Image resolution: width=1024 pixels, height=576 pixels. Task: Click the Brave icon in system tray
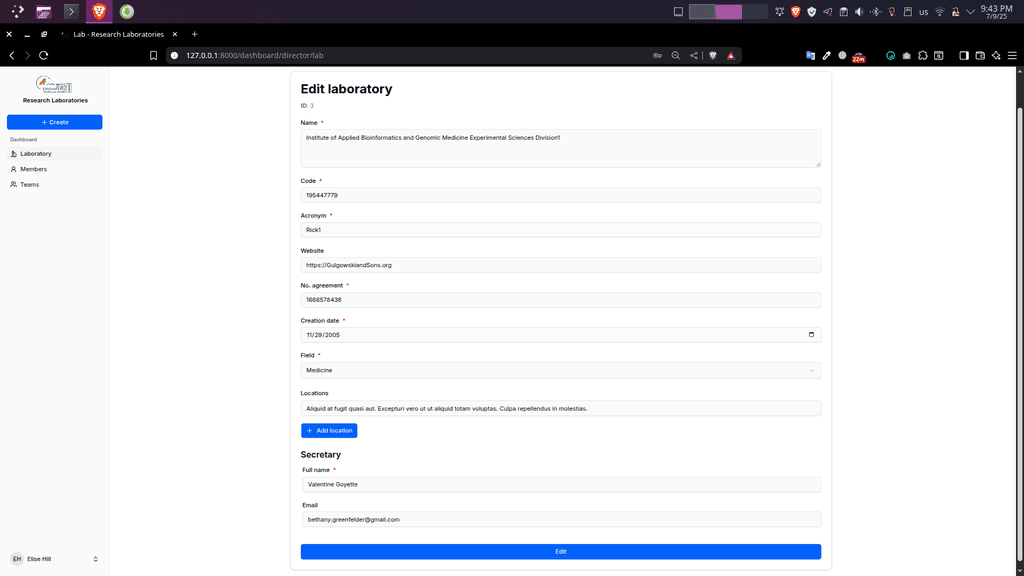(795, 12)
